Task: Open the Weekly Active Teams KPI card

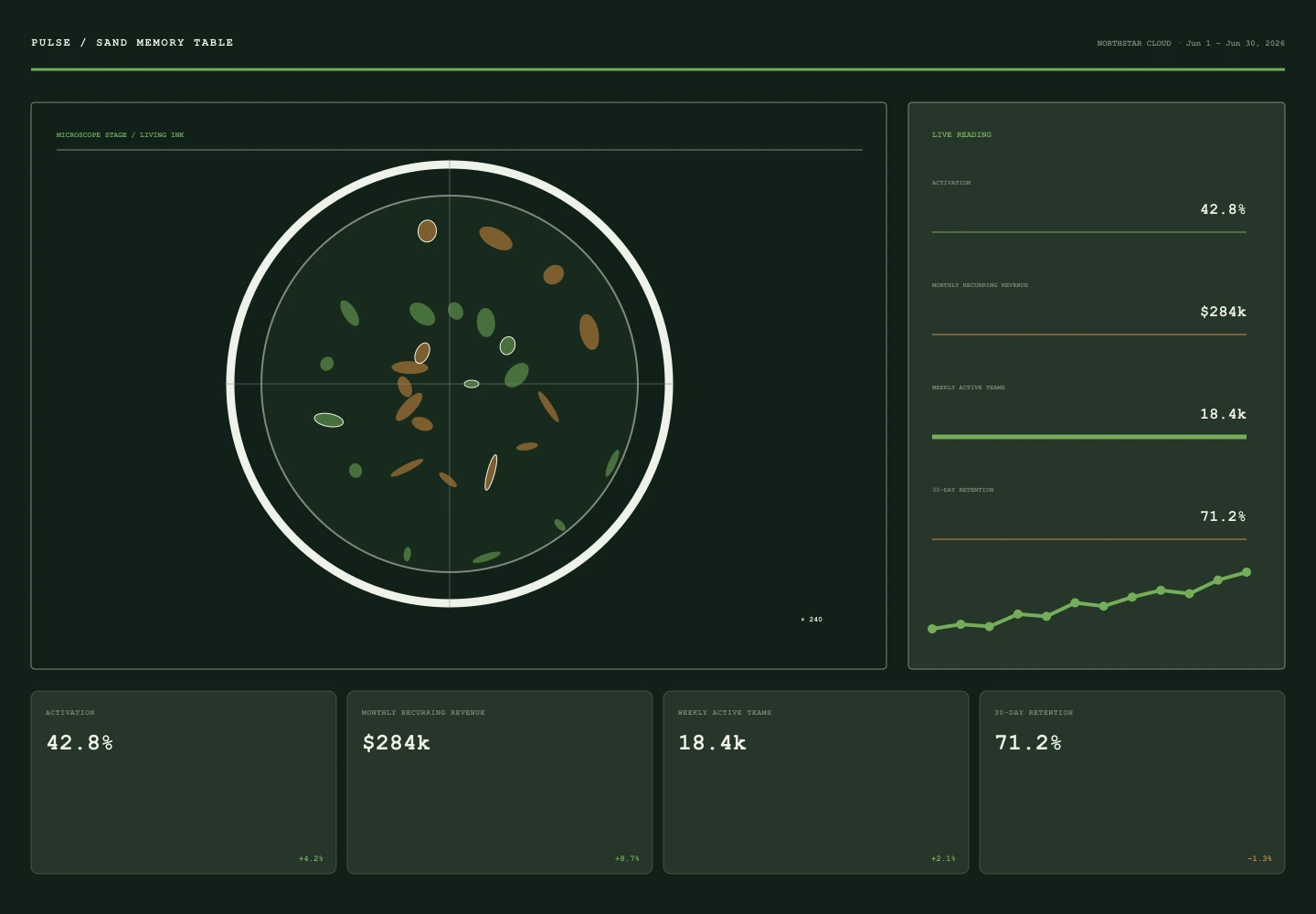Action: [816, 782]
